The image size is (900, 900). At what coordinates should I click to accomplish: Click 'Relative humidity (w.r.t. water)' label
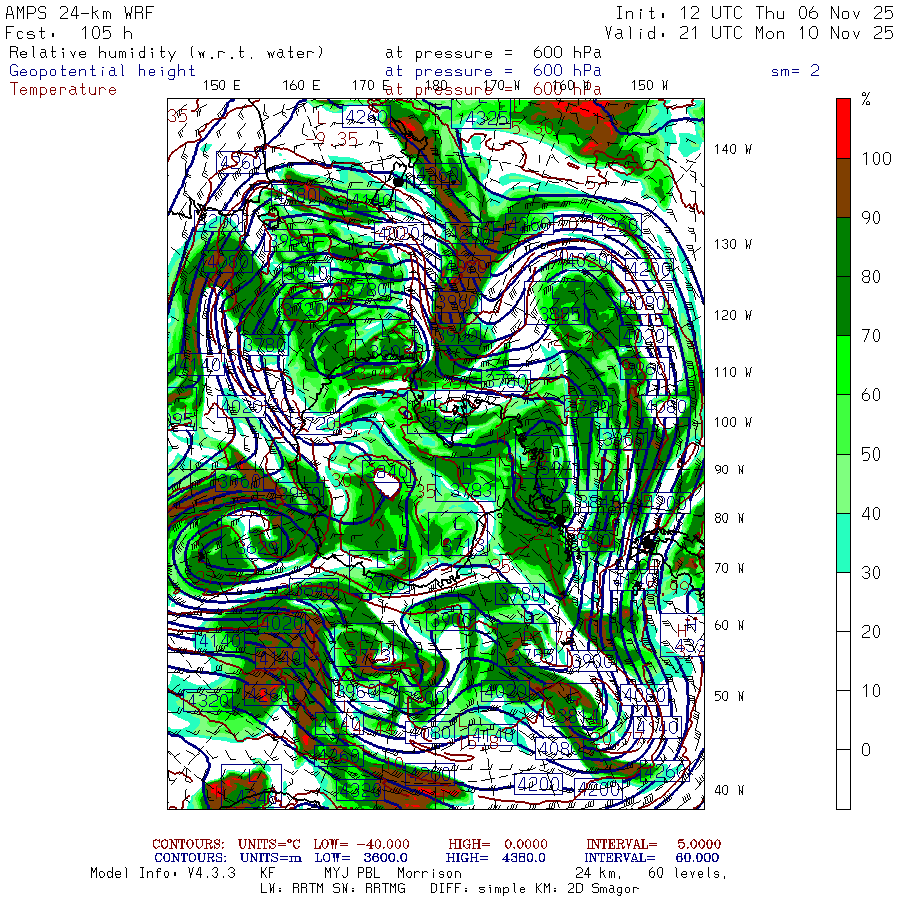point(166,53)
